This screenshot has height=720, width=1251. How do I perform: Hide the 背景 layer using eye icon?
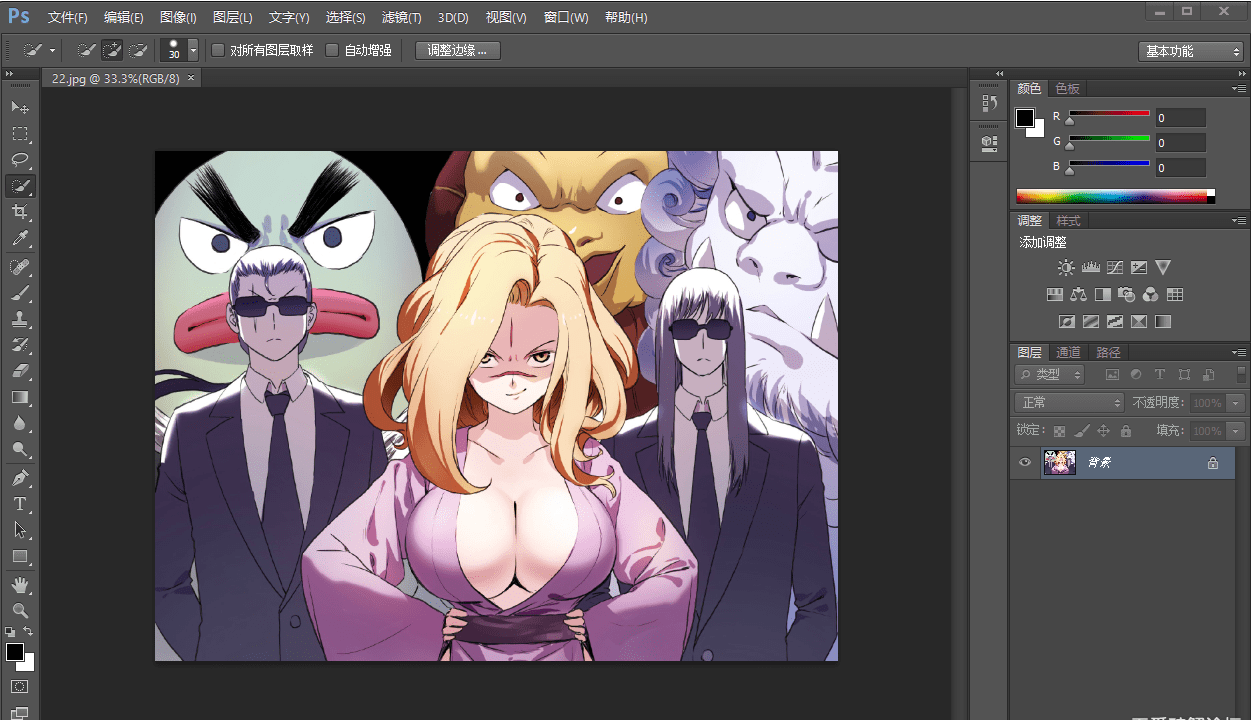coord(1024,463)
